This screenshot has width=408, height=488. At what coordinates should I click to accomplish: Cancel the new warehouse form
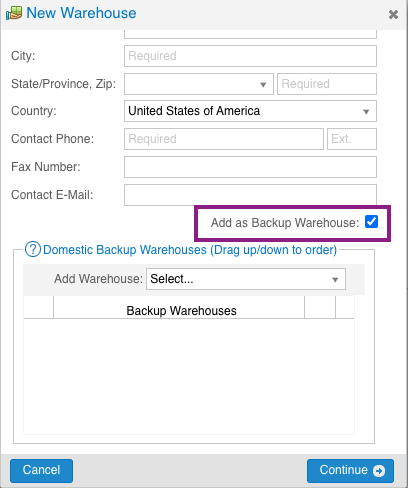coord(41,471)
